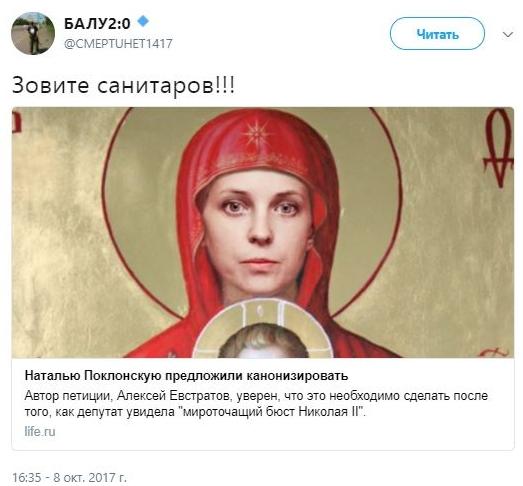Open the card description about Алексей Евстратов
Viewport: 523px width, 486px height.
point(256,404)
